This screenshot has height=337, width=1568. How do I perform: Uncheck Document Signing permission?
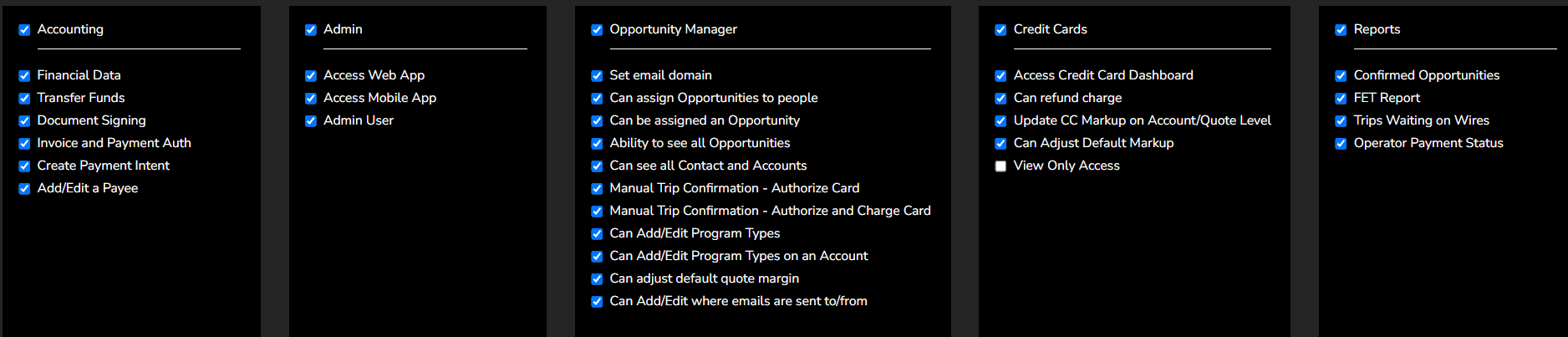[x=24, y=121]
